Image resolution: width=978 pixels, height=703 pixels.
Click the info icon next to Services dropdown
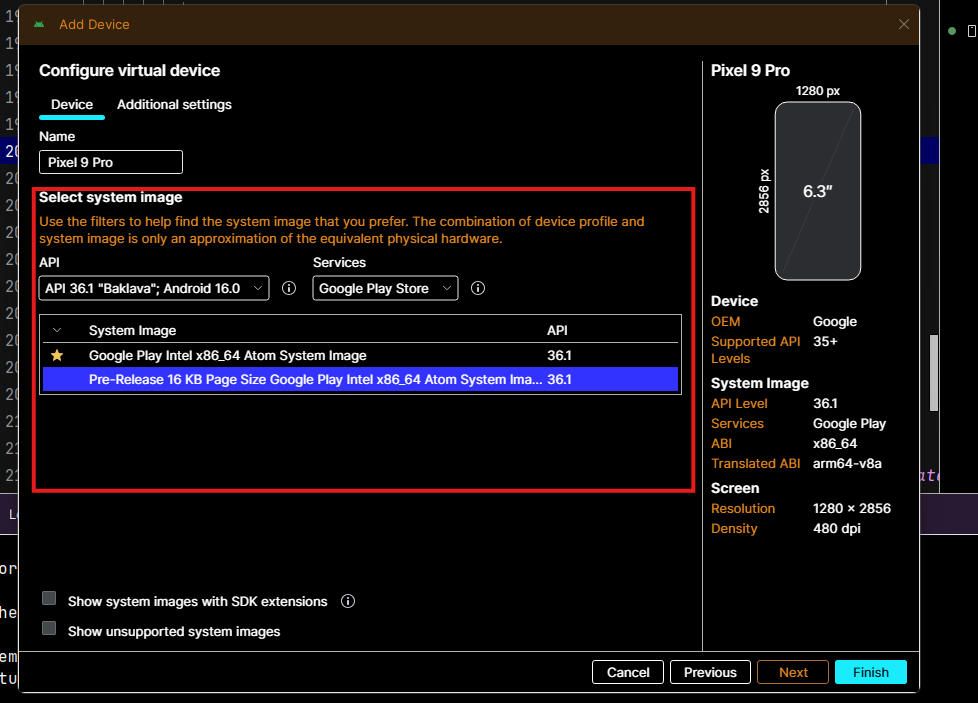[477, 288]
